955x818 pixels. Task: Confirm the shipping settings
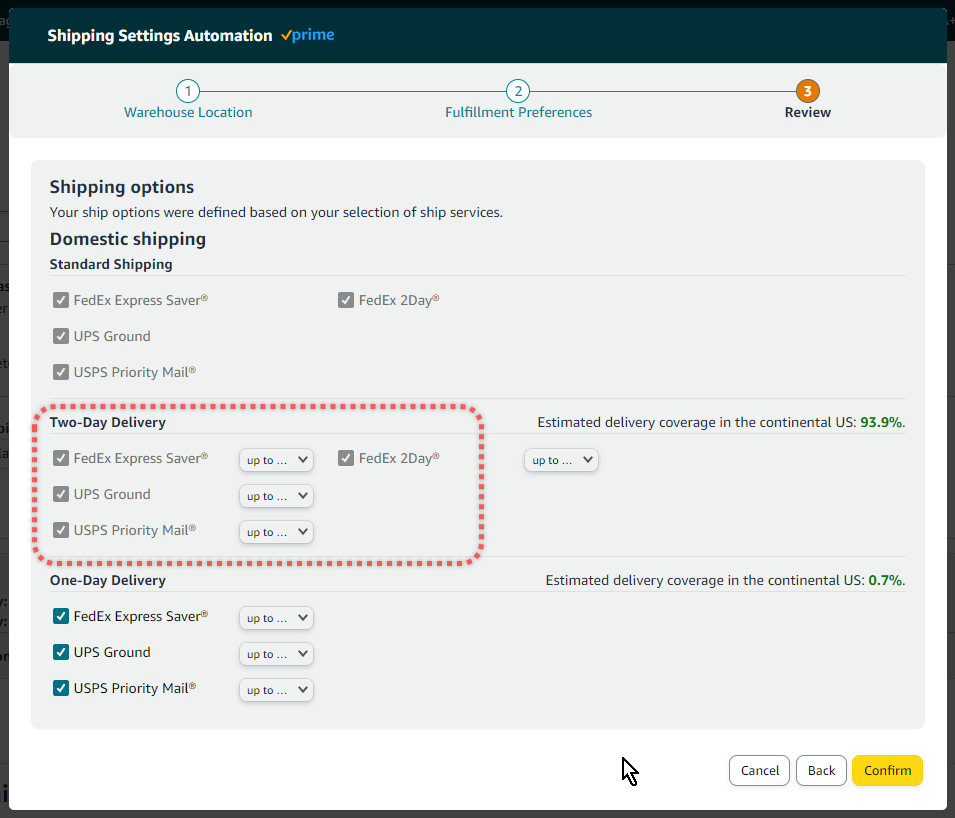point(887,770)
